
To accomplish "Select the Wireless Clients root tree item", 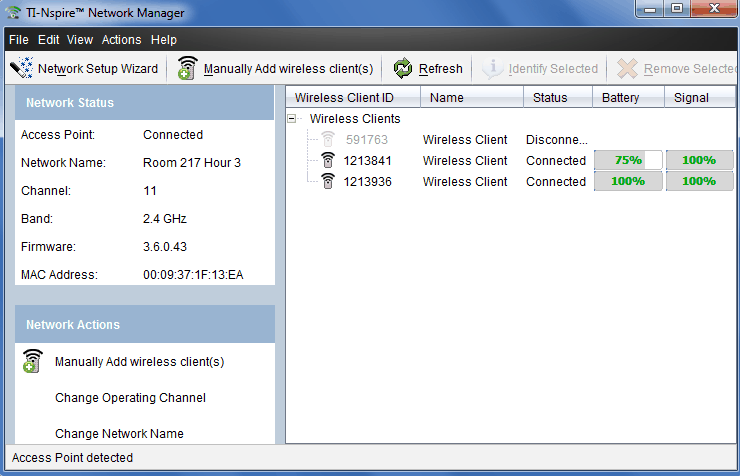I will pos(354,119).
